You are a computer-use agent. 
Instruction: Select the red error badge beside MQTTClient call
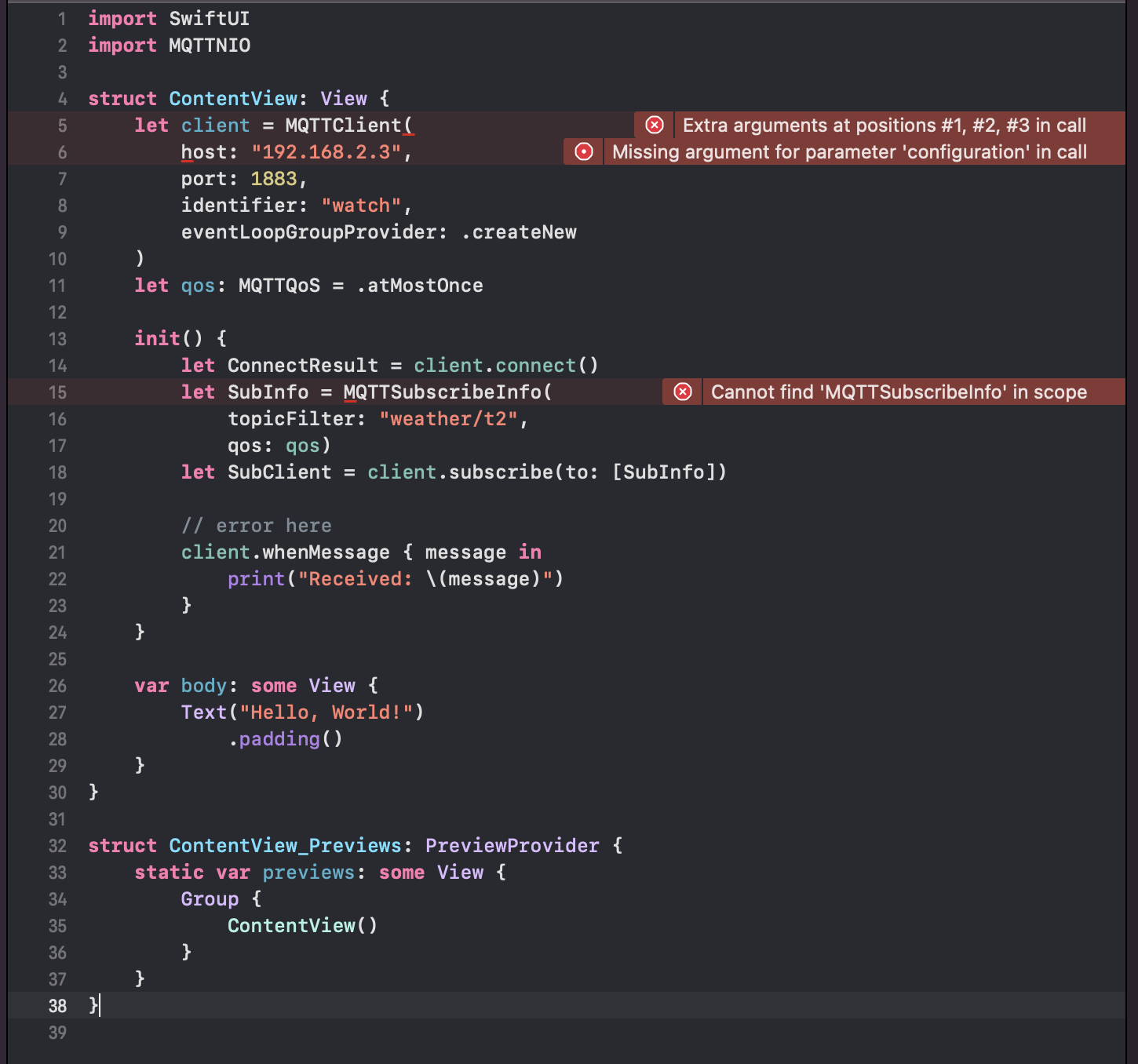pos(654,125)
